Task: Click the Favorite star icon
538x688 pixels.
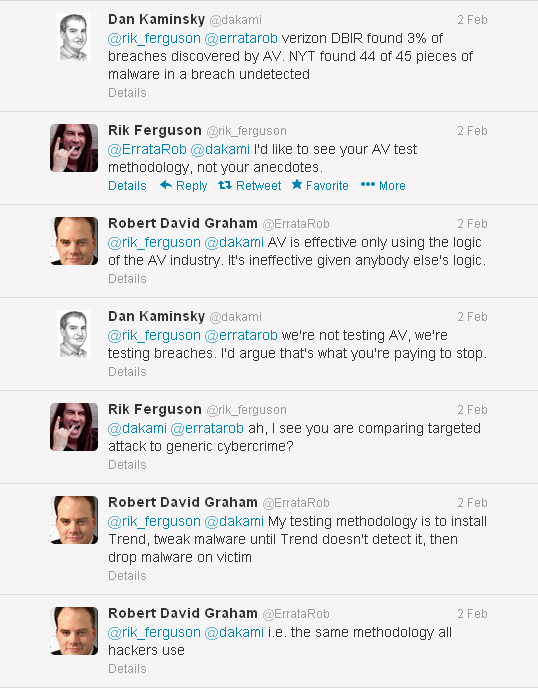Action: pyautogui.click(x=297, y=185)
